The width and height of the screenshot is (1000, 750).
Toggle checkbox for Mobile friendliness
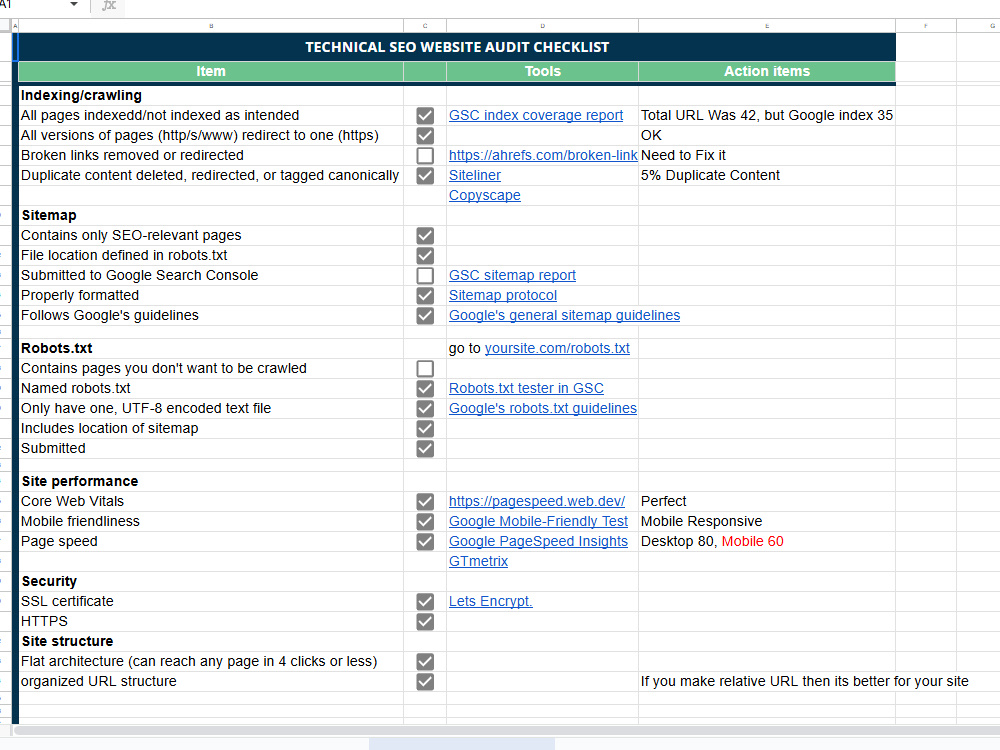[x=425, y=522]
